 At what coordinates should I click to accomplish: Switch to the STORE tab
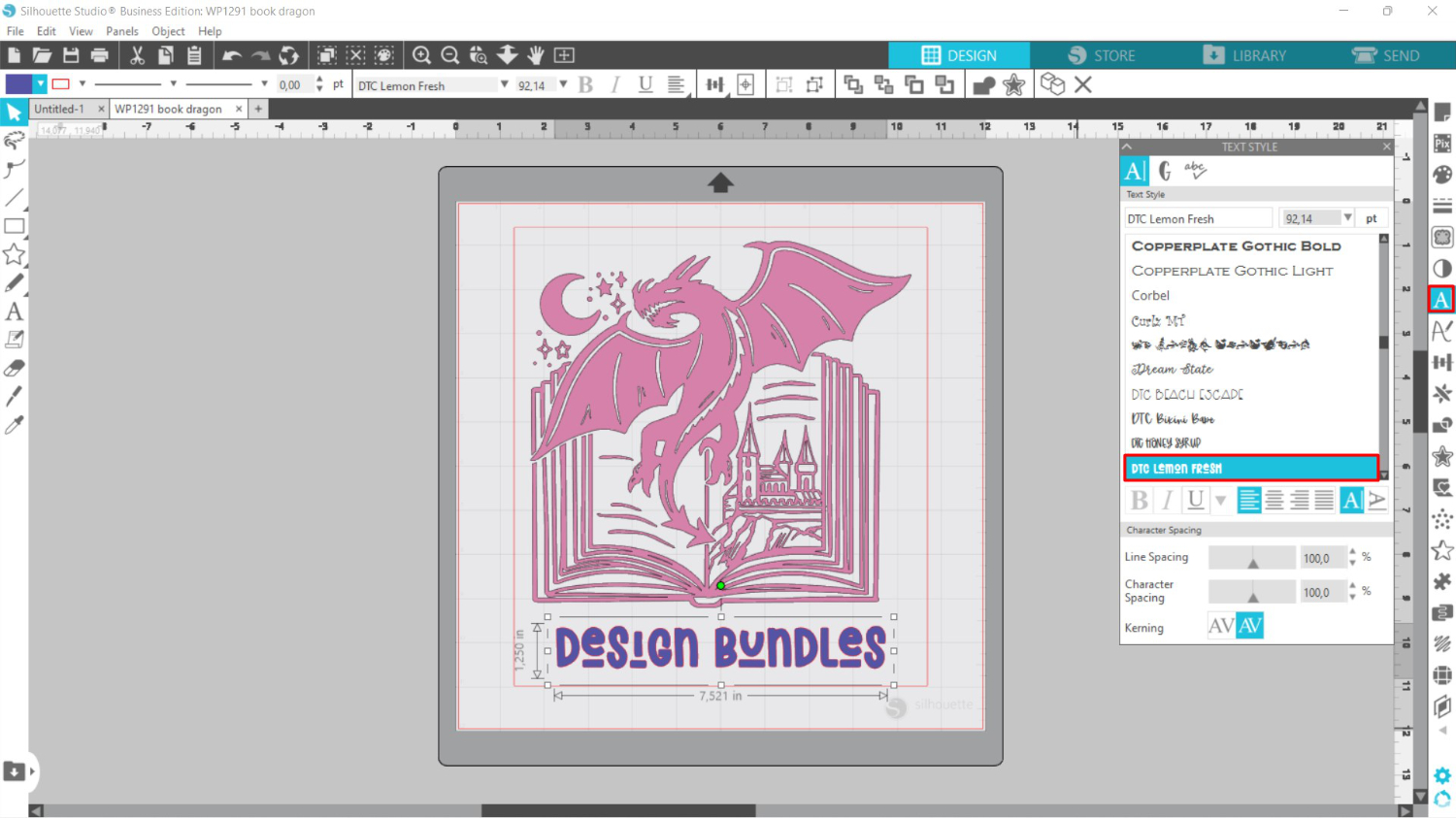click(x=1101, y=55)
